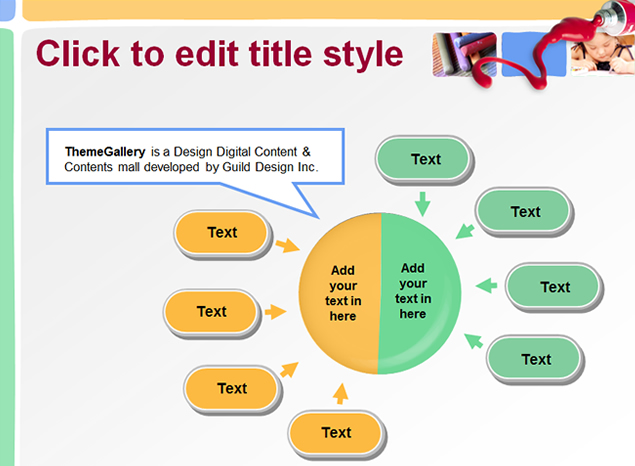
Task: Click the 'Click to edit title style' heading
Action: (220, 53)
